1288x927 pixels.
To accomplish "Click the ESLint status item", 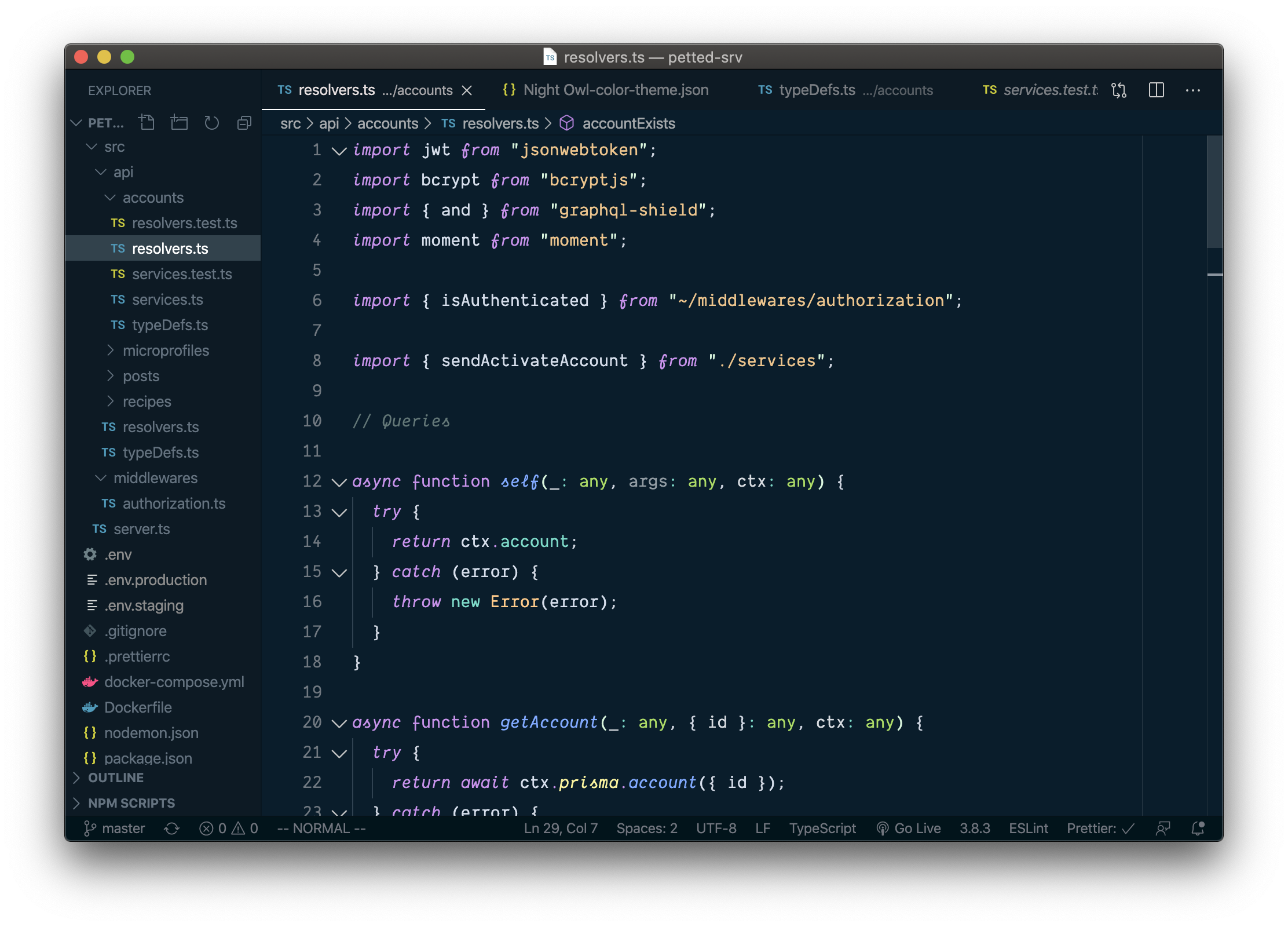I will 1029,829.
